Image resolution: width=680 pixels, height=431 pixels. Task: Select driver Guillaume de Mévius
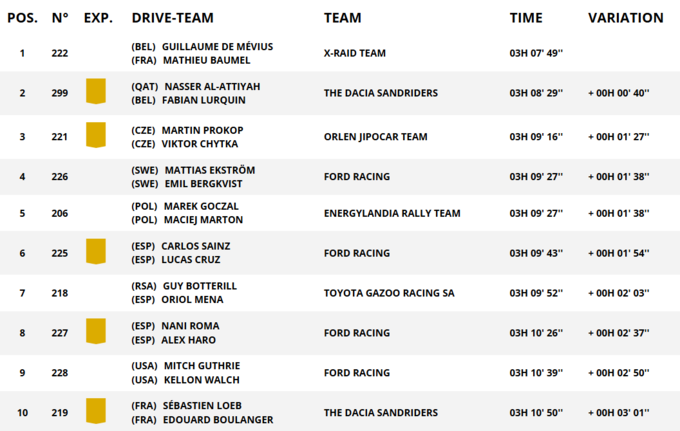[x=217, y=47]
